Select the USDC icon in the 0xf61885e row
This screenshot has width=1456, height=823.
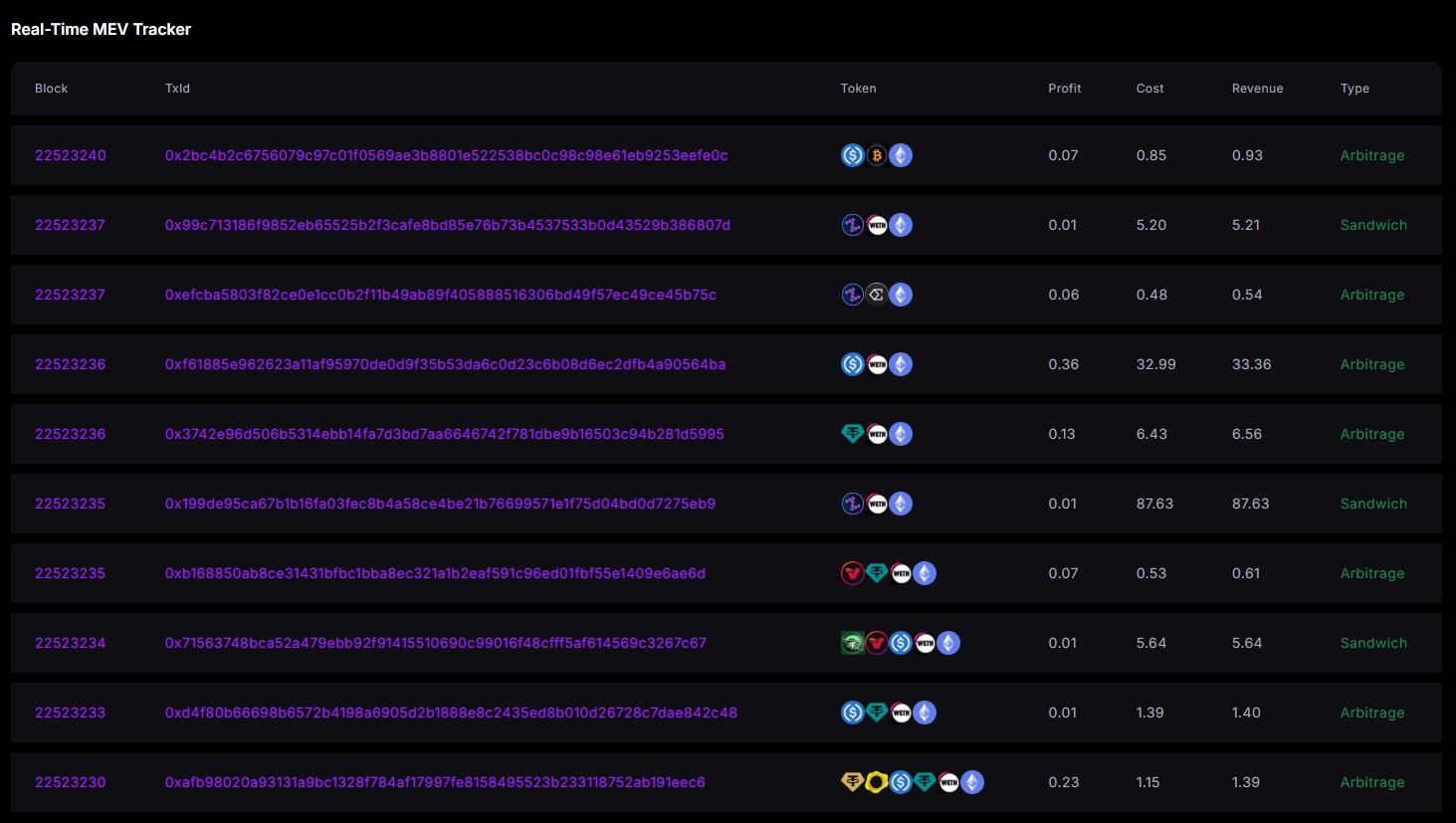coord(853,364)
